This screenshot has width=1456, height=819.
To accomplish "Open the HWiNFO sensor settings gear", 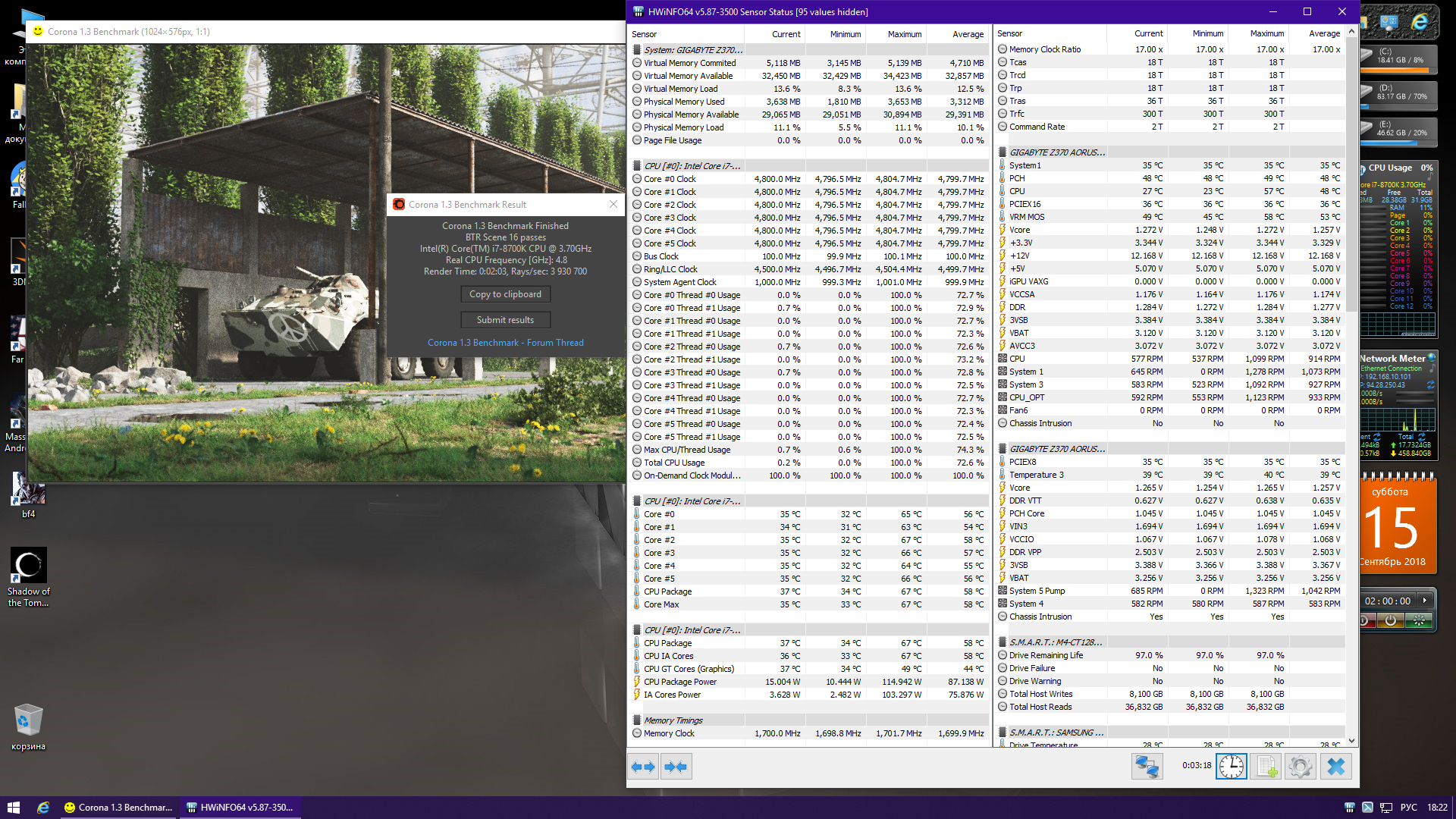I will coord(1300,767).
